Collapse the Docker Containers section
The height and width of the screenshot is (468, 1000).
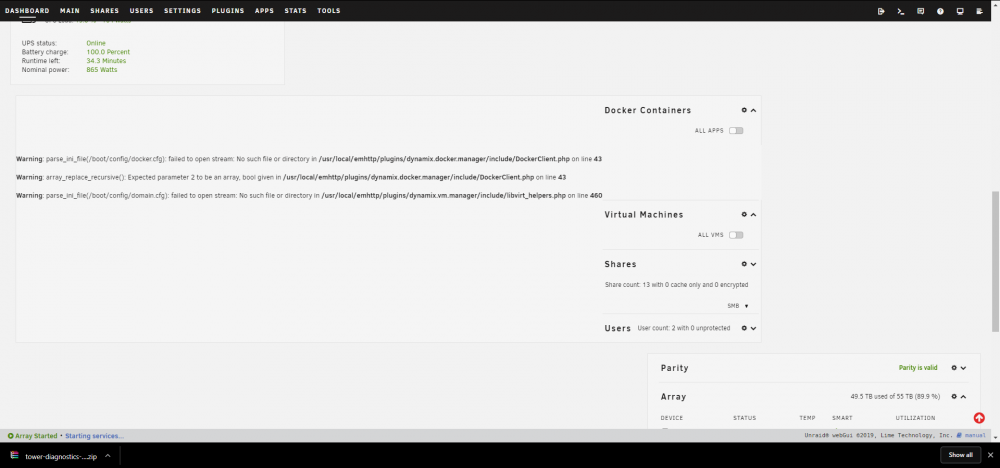click(x=753, y=110)
